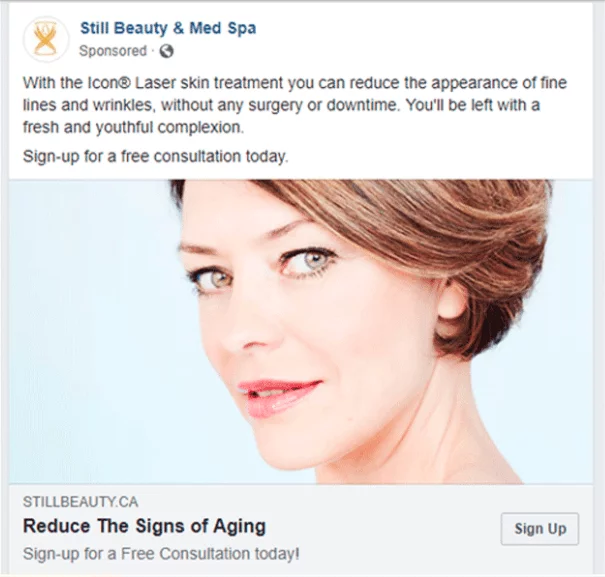
Task: Open the Still Beauty & Med Spa logo avatar
Action: pos(46,39)
